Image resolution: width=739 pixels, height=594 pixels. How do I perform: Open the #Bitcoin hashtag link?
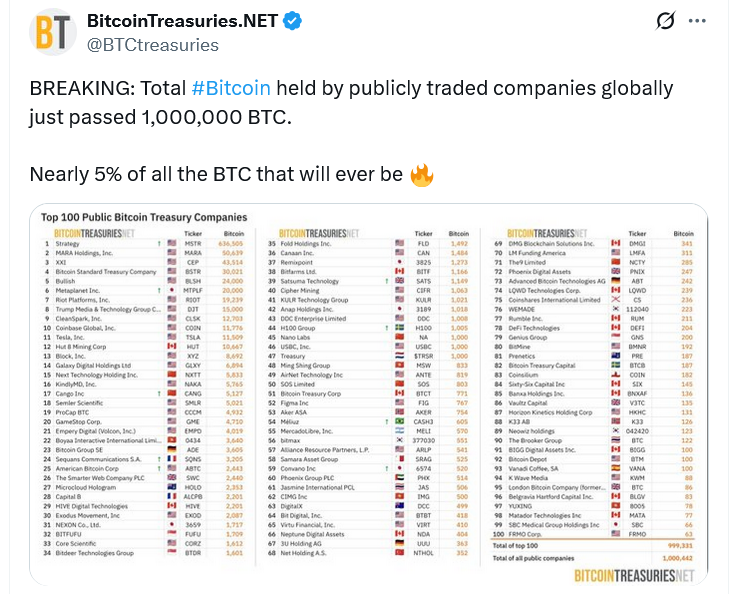click(x=230, y=88)
